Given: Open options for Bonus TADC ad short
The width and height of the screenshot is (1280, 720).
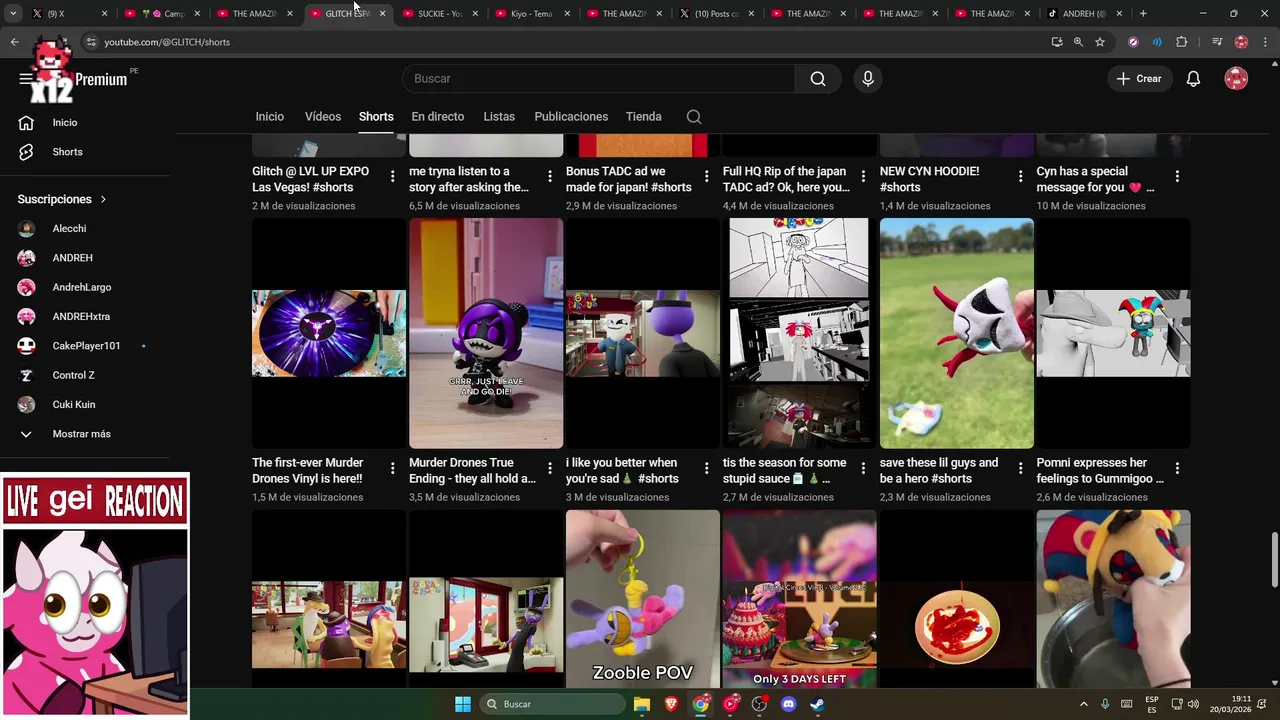Looking at the screenshot, I should pyautogui.click(x=706, y=176).
